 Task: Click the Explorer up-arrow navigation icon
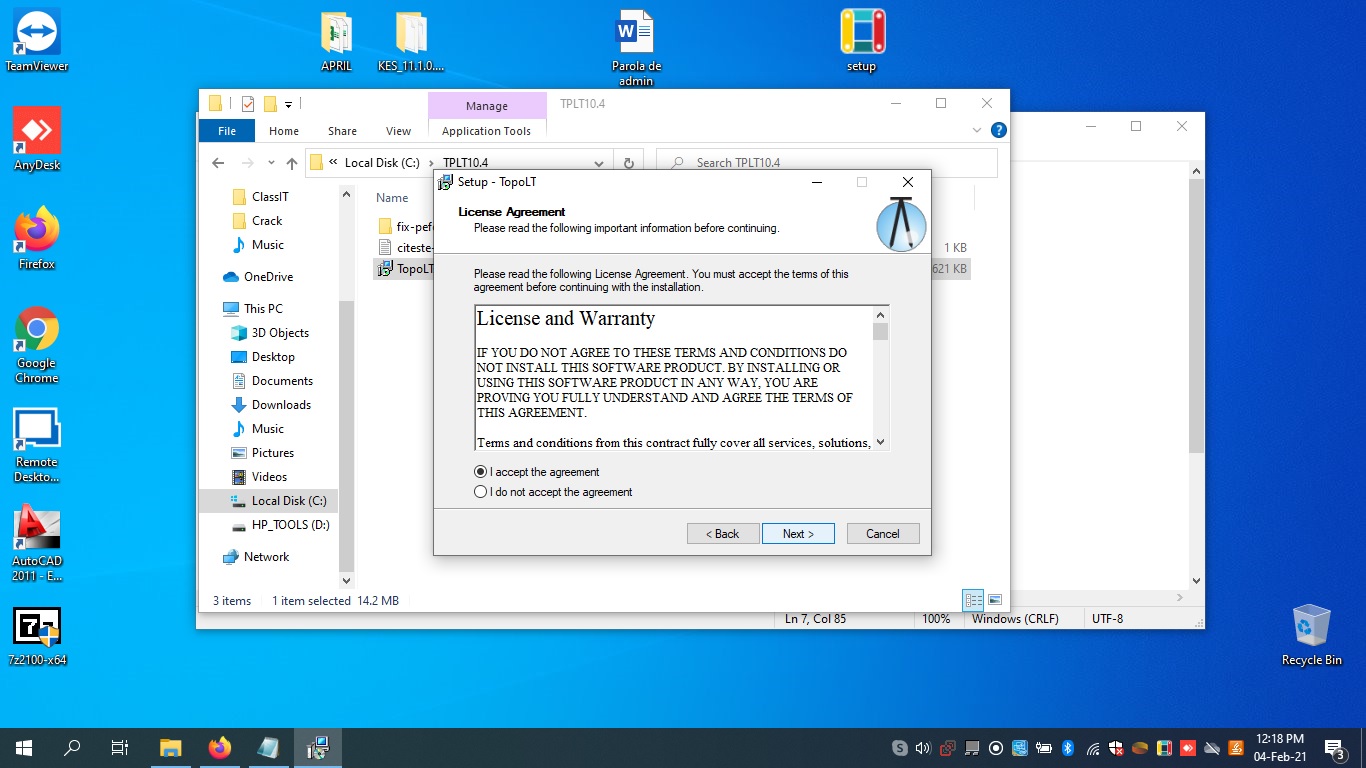click(292, 163)
